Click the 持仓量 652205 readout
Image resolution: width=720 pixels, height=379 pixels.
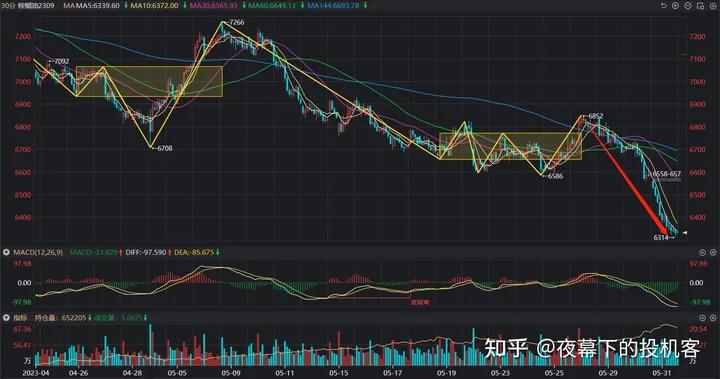60,317
